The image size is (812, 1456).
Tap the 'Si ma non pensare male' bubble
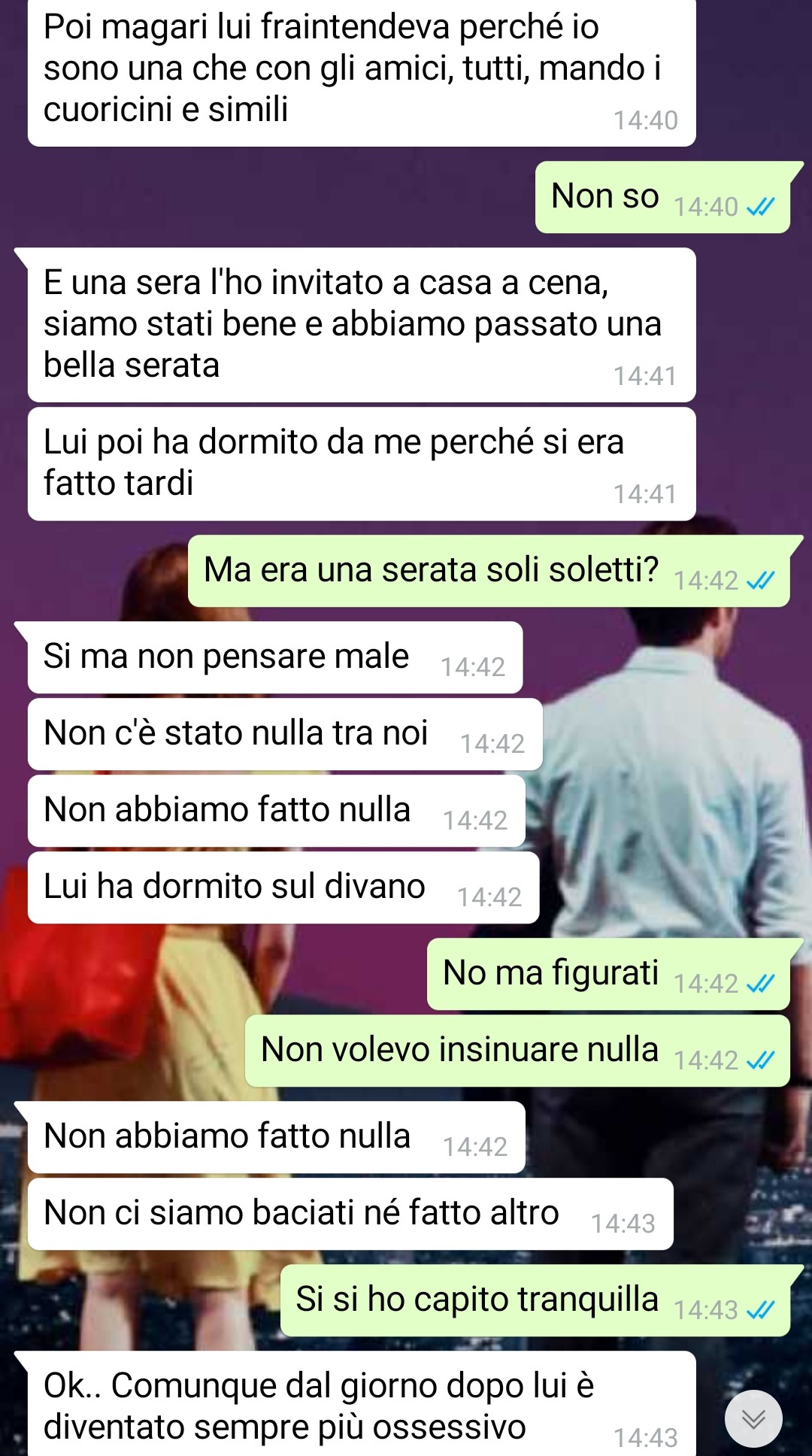[275, 657]
